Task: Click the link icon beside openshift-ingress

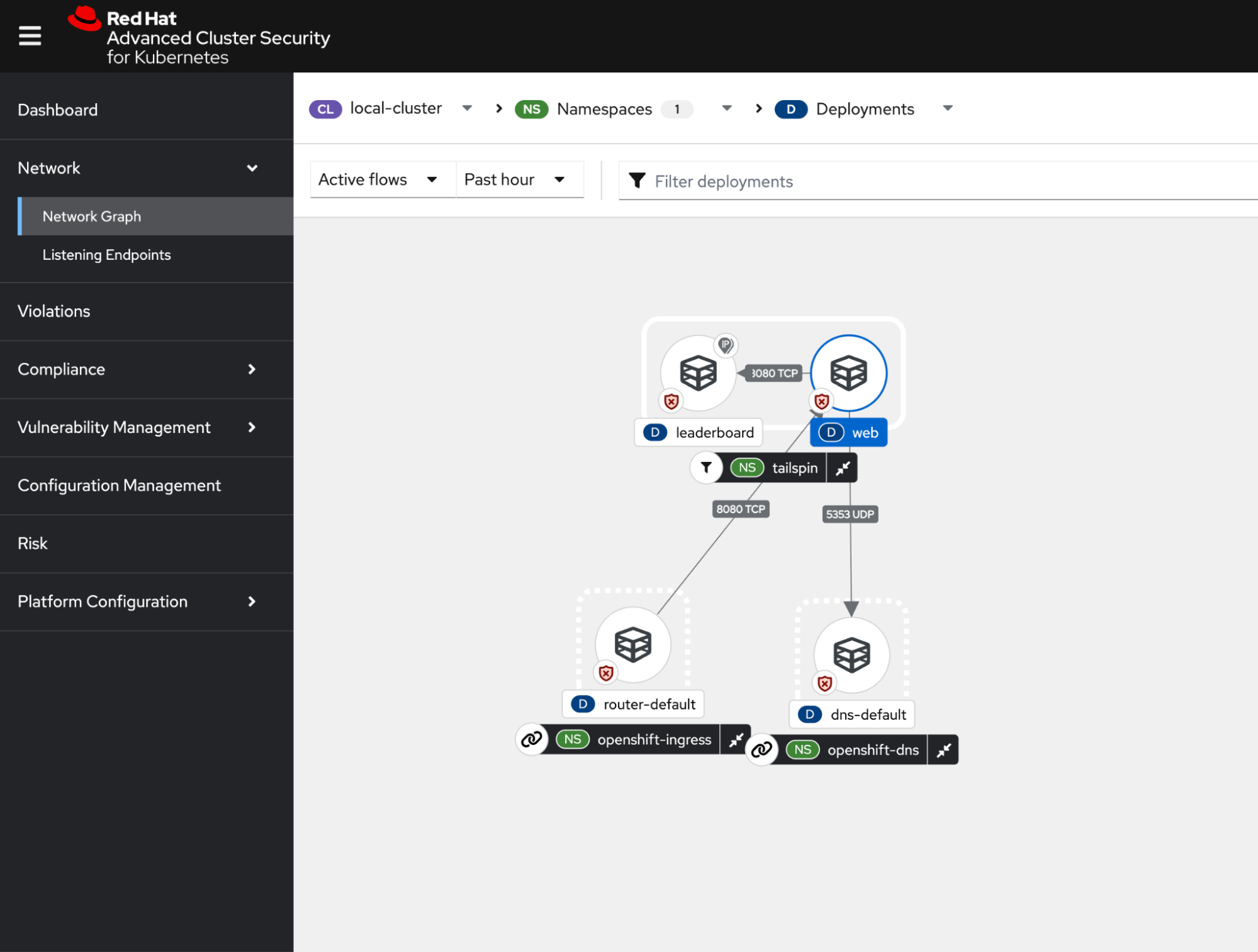Action: coord(531,739)
